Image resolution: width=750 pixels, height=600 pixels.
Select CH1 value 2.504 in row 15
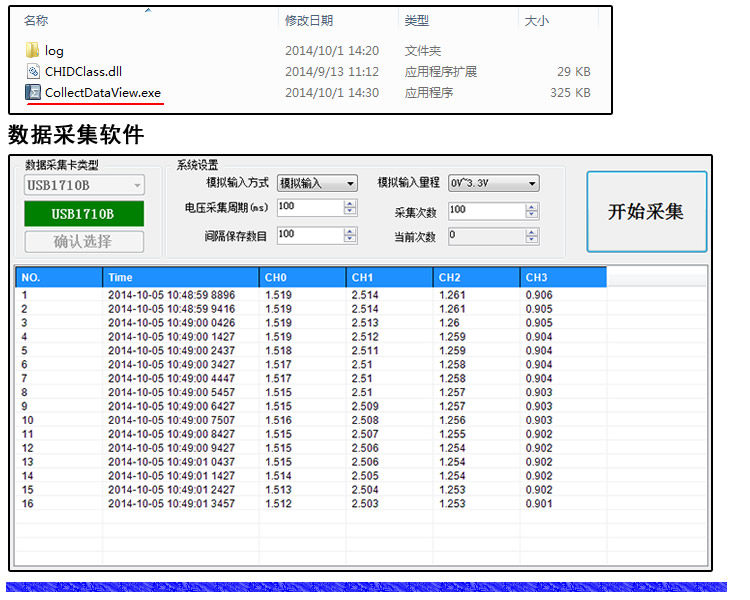pos(365,489)
